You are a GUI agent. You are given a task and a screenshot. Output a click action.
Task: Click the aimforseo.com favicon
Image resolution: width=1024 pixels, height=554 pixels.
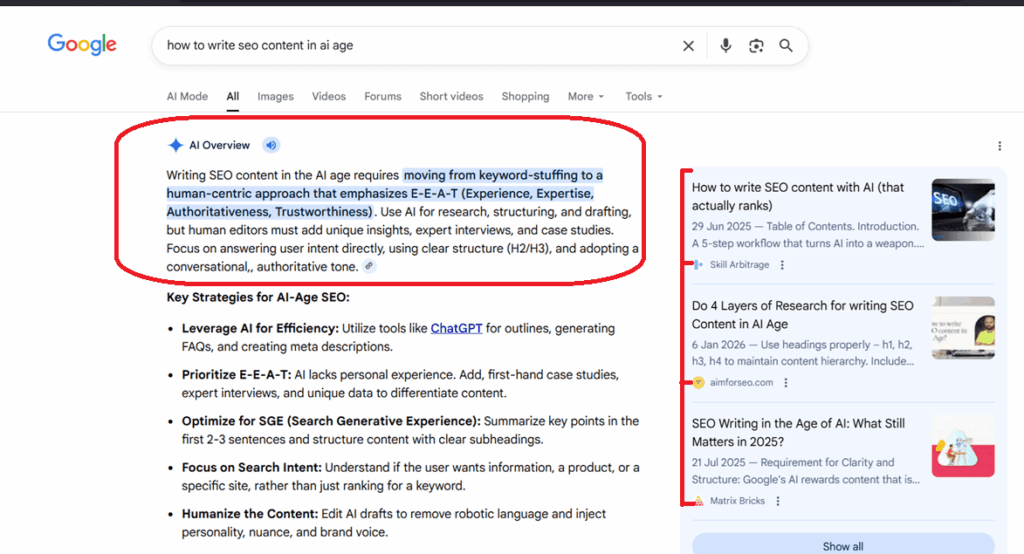click(x=699, y=383)
